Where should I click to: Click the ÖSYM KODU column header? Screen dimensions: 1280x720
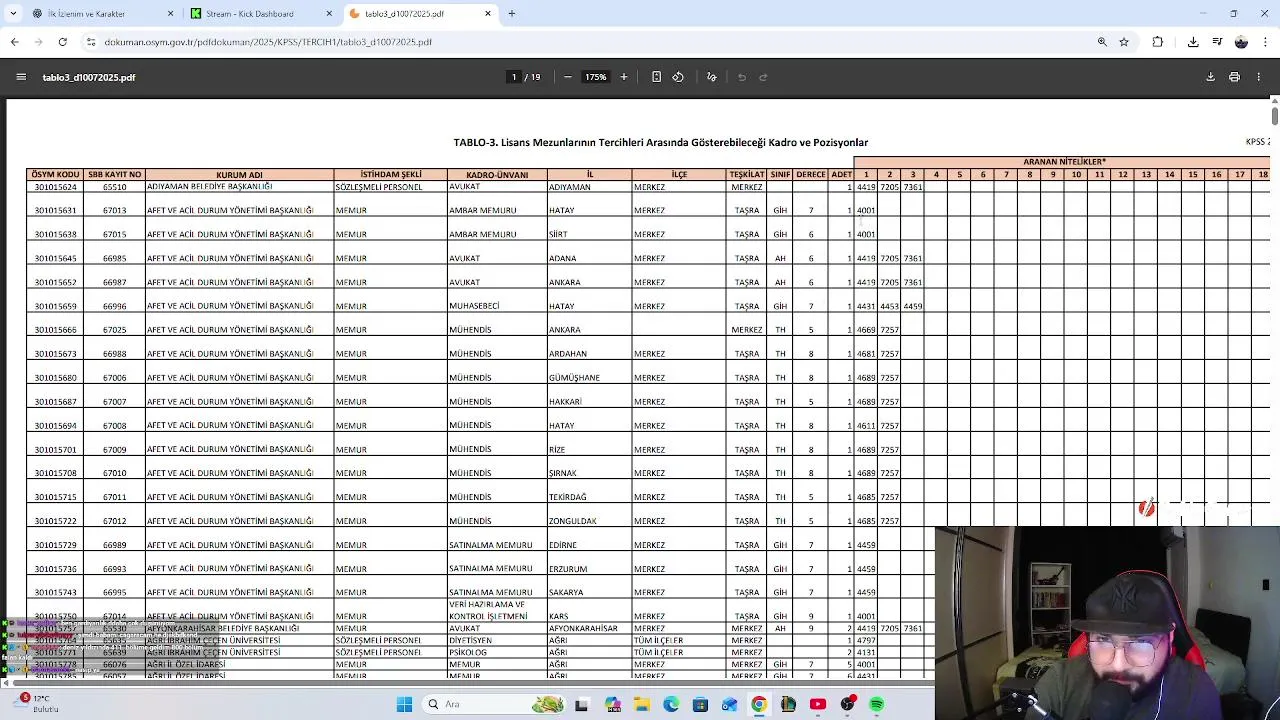pos(55,175)
